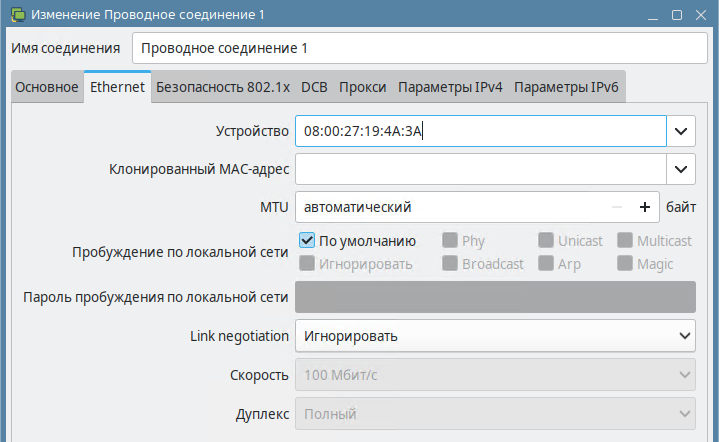Open the Link negotiation dropdown

[x=495, y=336]
